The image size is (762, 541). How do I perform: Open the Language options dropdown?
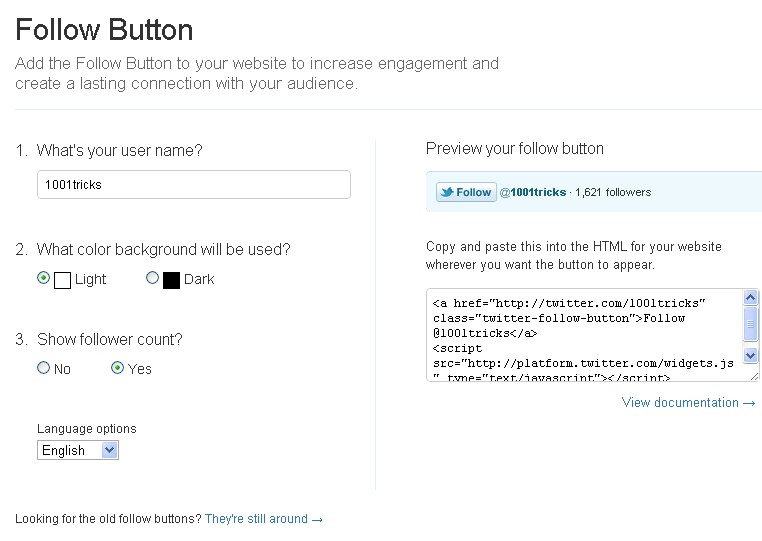tap(78, 450)
